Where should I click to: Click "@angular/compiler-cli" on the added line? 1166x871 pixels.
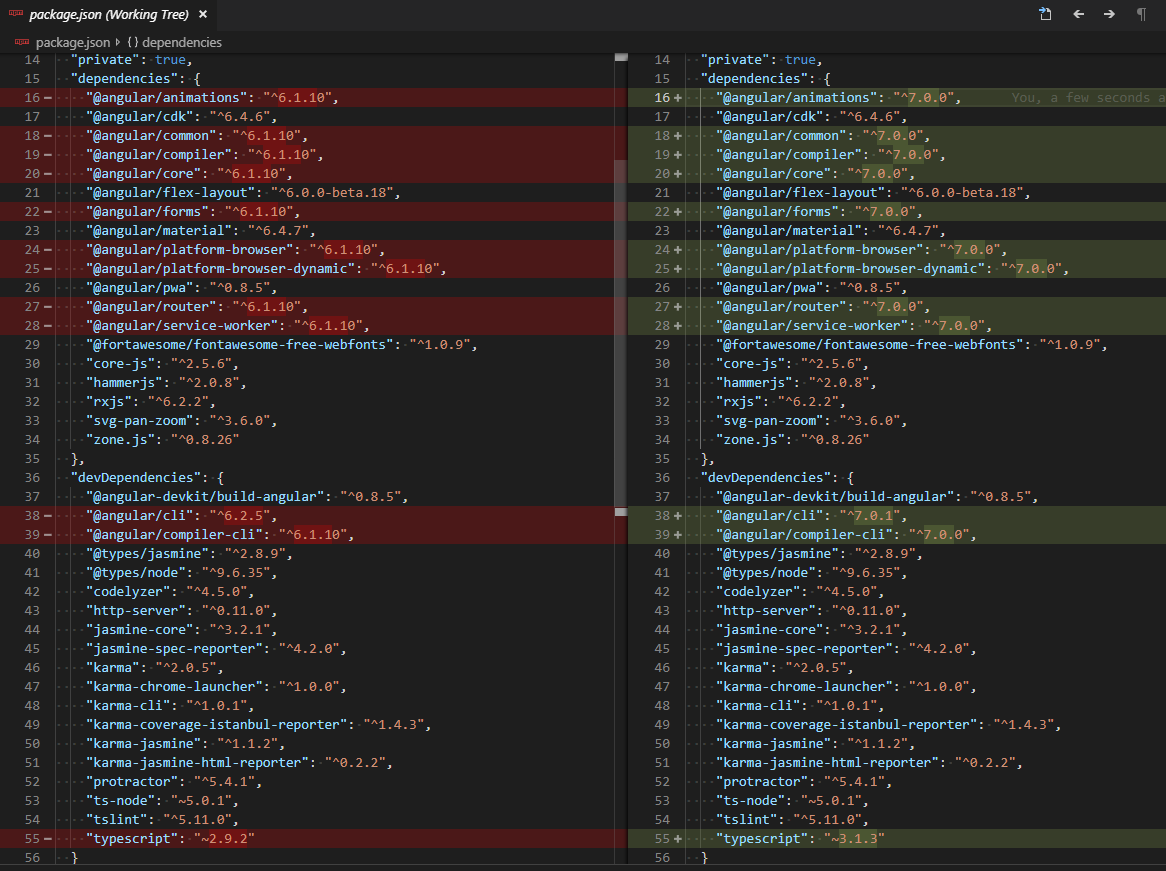pyautogui.click(x=804, y=535)
